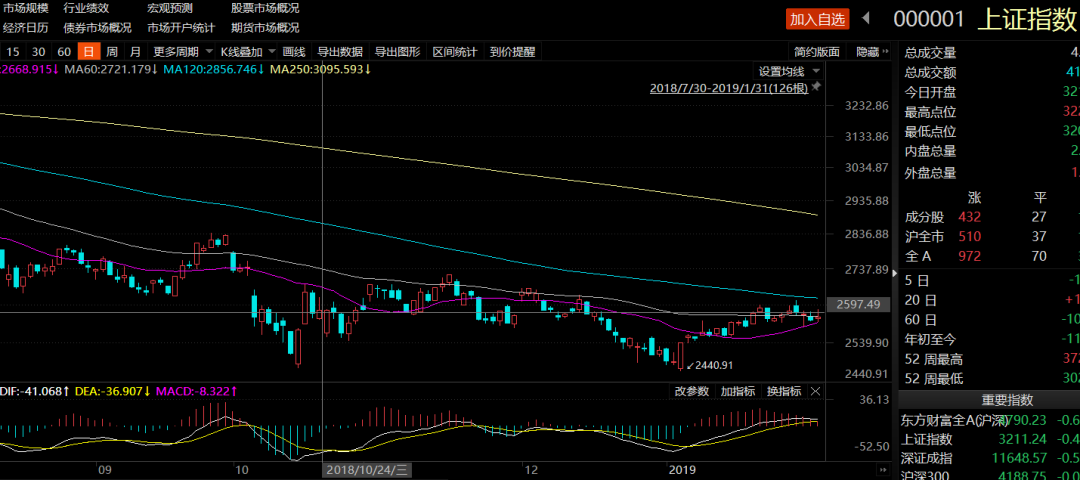Open 债券市场概况 from the top menu
This screenshot has width=1080, height=480.
coord(97,28)
